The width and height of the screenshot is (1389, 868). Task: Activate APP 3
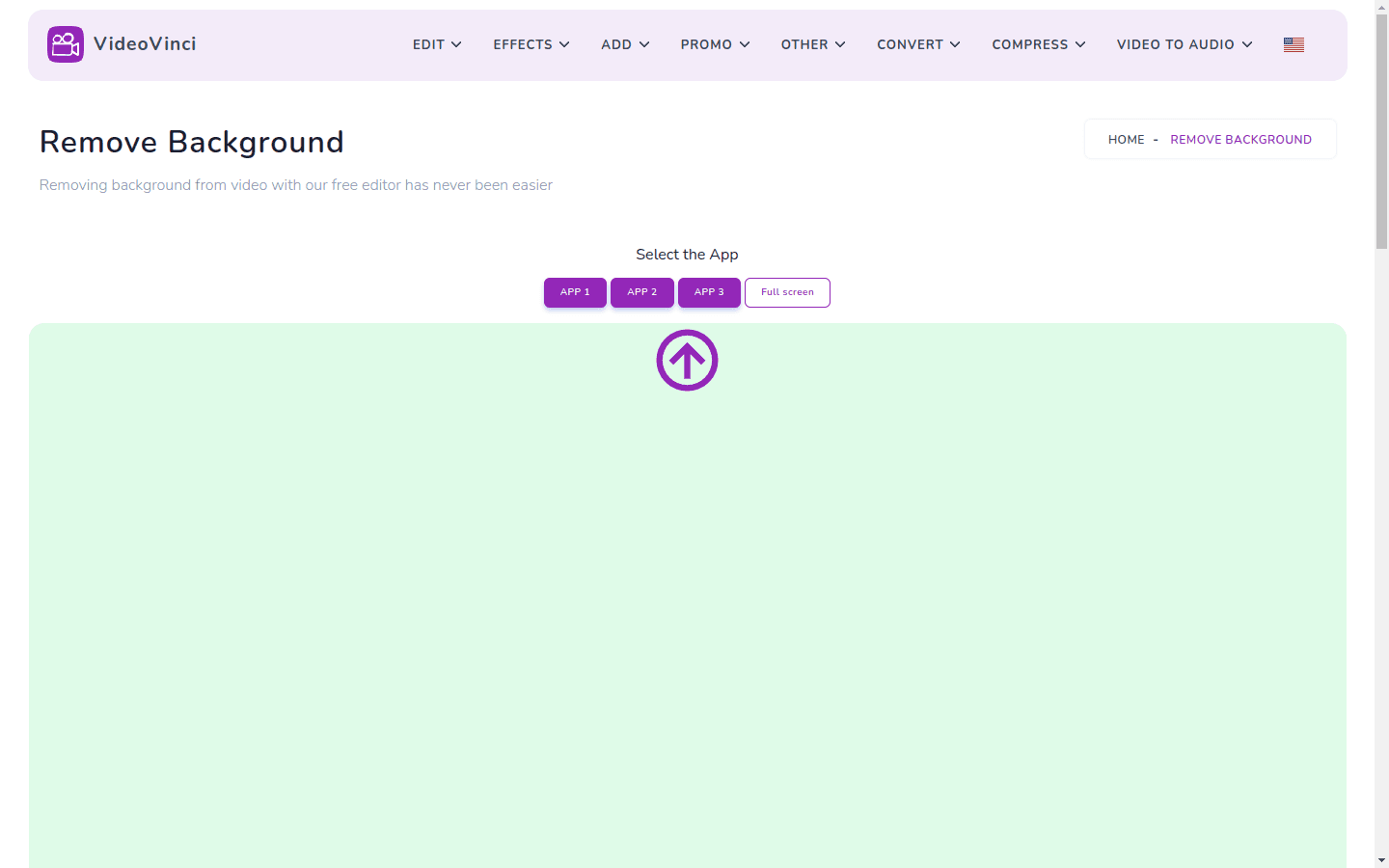[709, 291]
